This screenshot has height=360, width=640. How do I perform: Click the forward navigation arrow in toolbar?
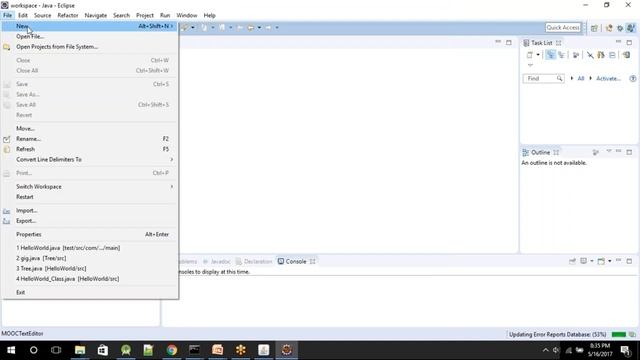tap(268, 28)
